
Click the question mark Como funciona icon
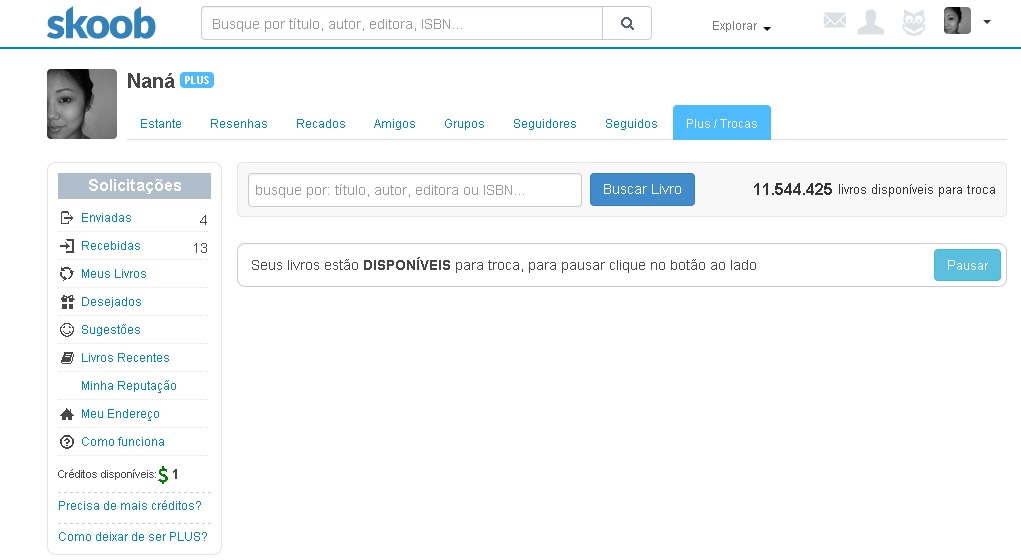(x=67, y=442)
